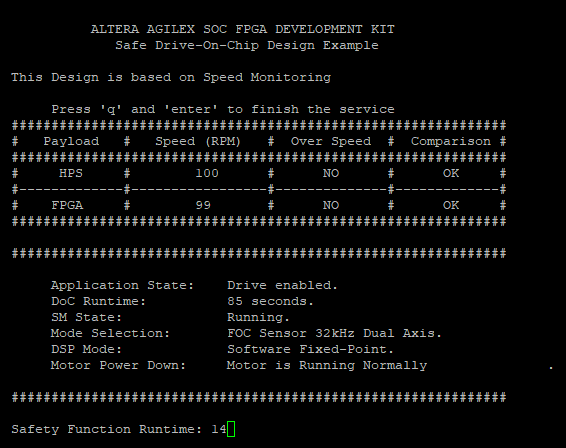Screen dimensions: 566x448
Task: Click the HPS speed value 100
Action: tap(207, 173)
